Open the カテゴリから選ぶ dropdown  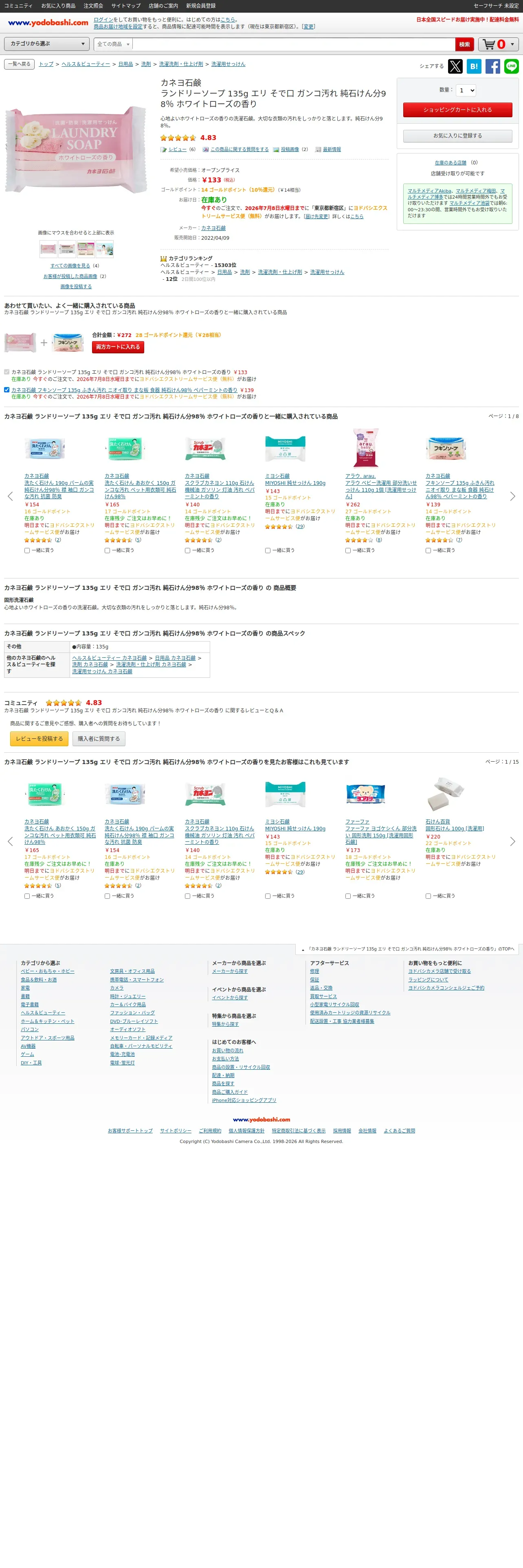click(48, 44)
